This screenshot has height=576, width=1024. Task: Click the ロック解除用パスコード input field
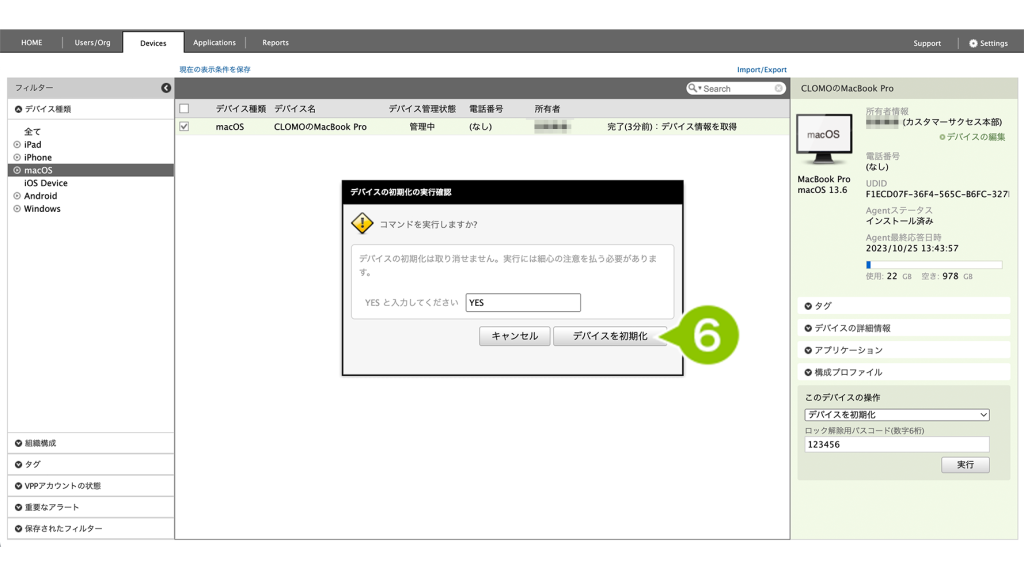point(897,445)
